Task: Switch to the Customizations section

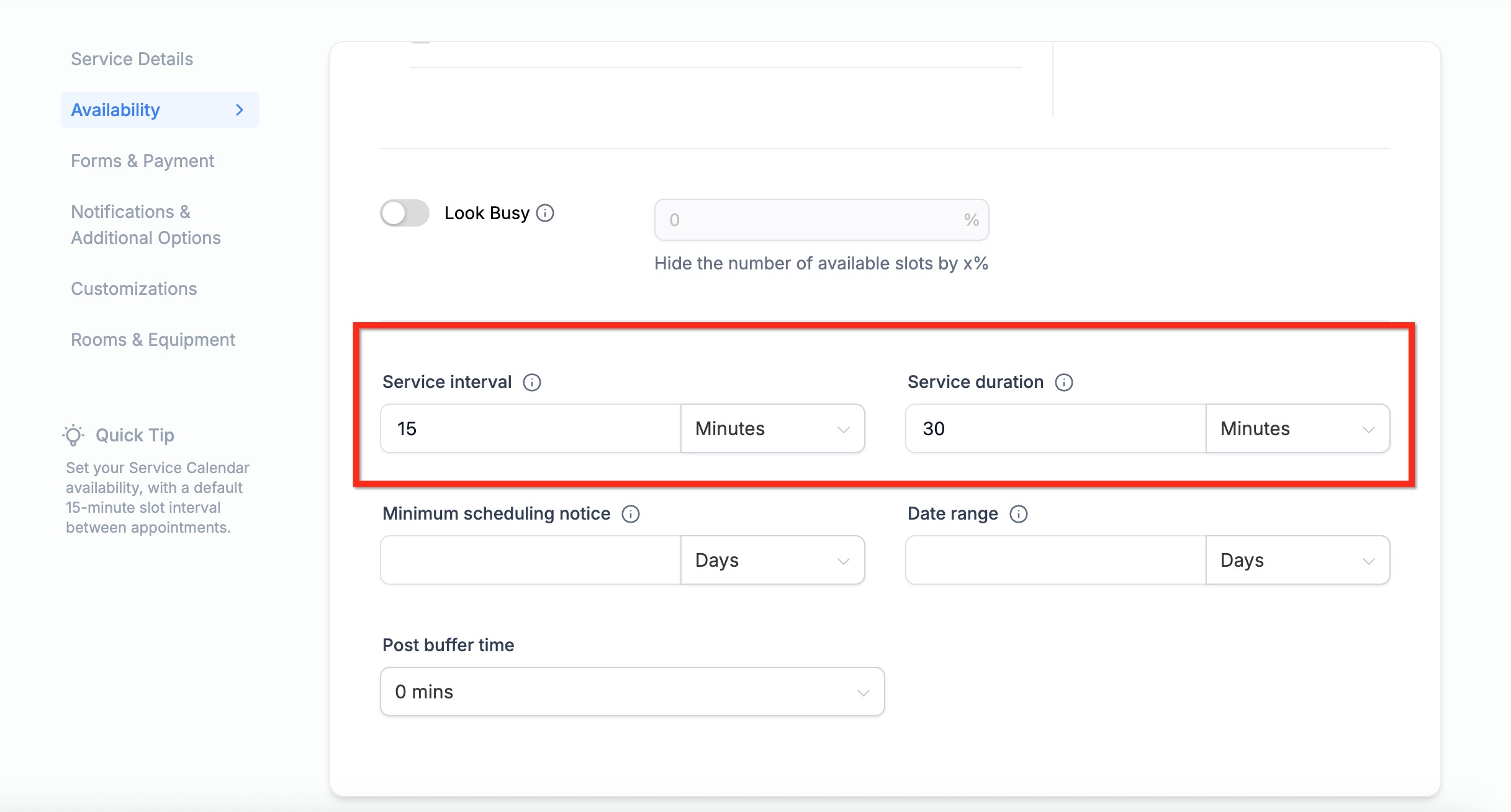Action: [x=133, y=289]
